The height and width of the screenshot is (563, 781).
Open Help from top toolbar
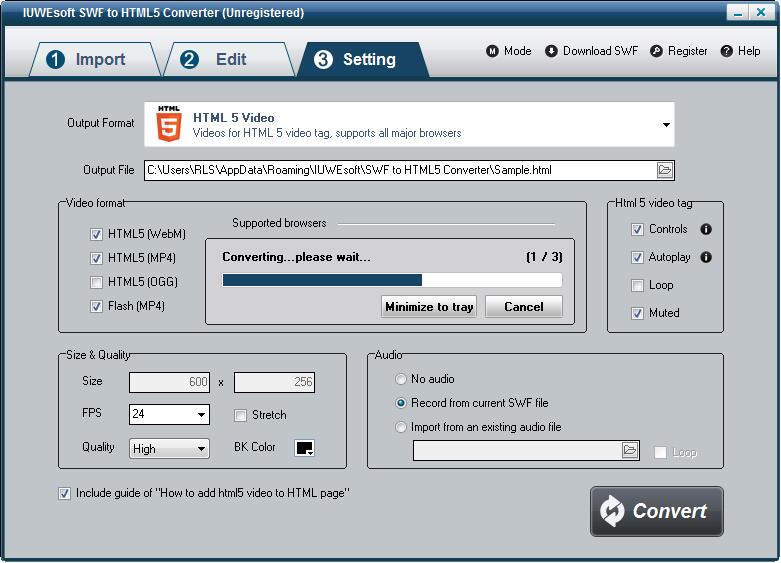pyautogui.click(x=740, y=51)
